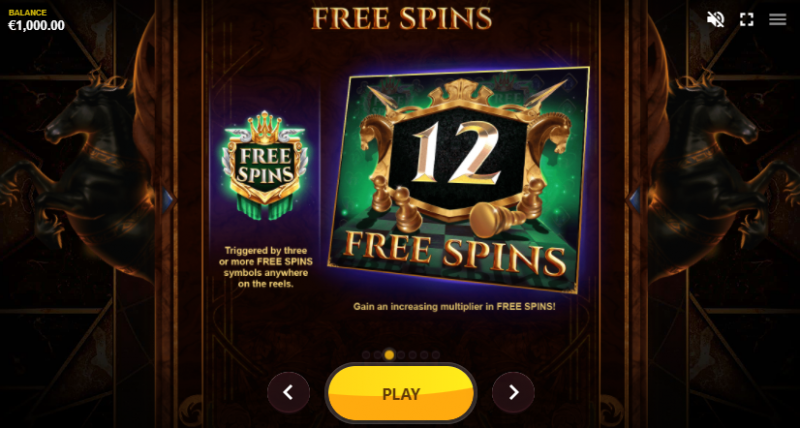Image resolution: width=800 pixels, height=428 pixels.
Task: Start the game with the PLAY button
Action: coord(401,393)
